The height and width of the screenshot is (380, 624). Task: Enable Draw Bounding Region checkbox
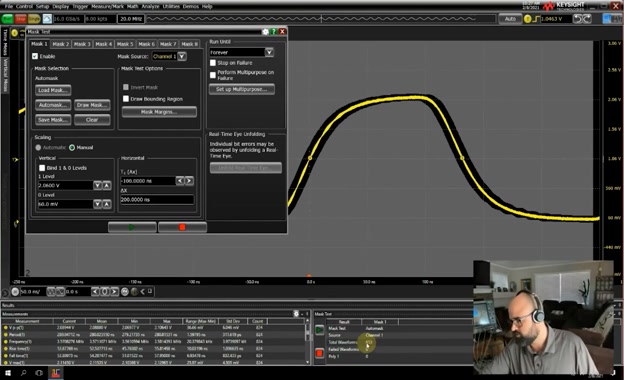click(126, 99)
